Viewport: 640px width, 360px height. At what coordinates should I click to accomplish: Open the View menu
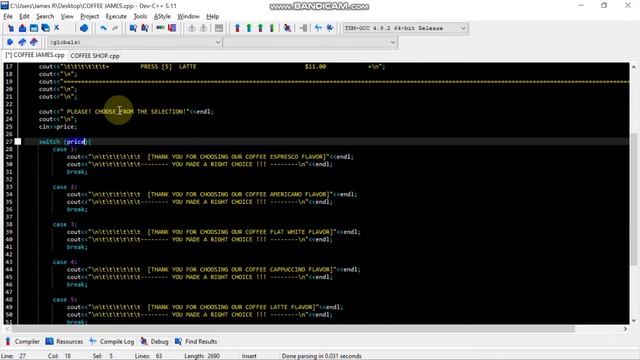(67, 16)
